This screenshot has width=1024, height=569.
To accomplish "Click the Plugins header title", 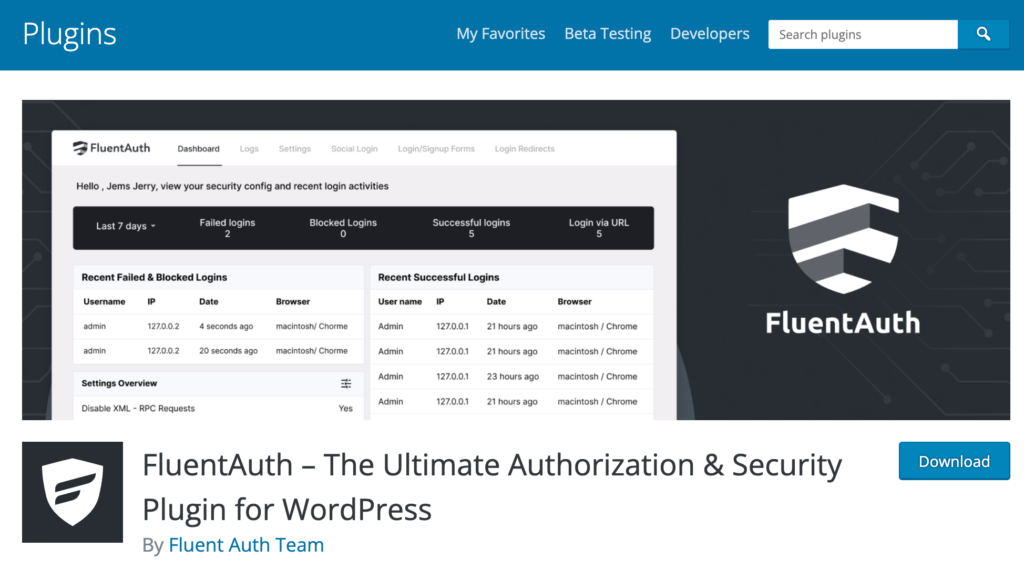I will coord(69,35).
